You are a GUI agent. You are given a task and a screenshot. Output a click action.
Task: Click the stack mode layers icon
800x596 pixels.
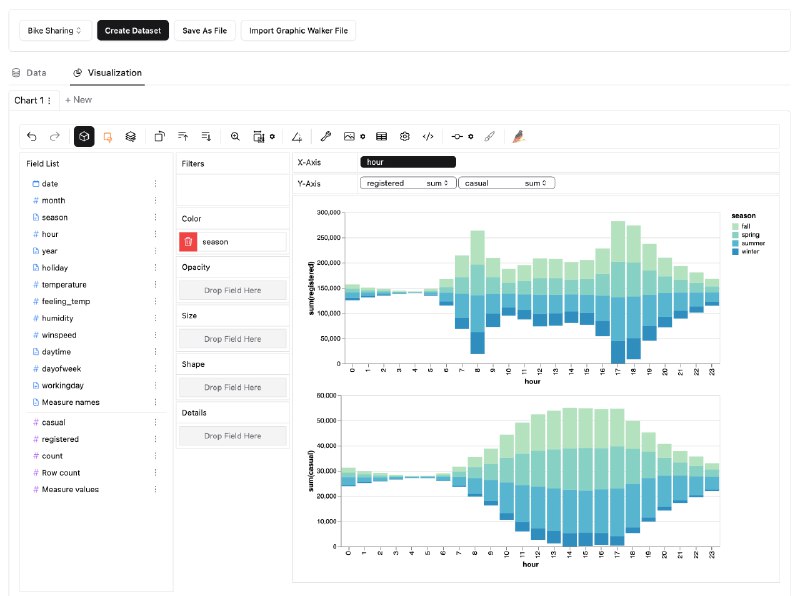point(130,136)
